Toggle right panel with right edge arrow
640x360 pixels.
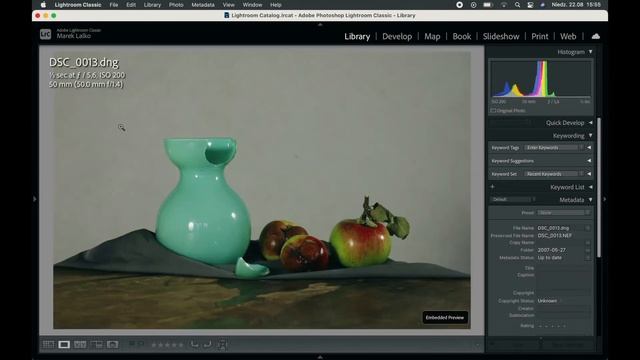click(604, 199)
